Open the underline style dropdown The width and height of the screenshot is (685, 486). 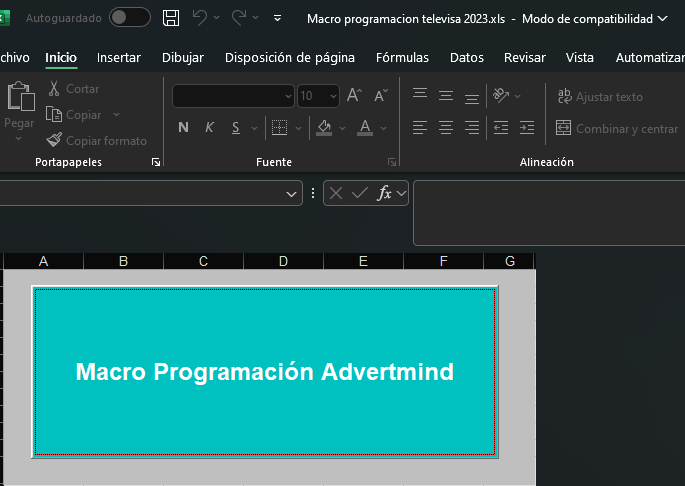pyautogui.click(x=254, y=128)
